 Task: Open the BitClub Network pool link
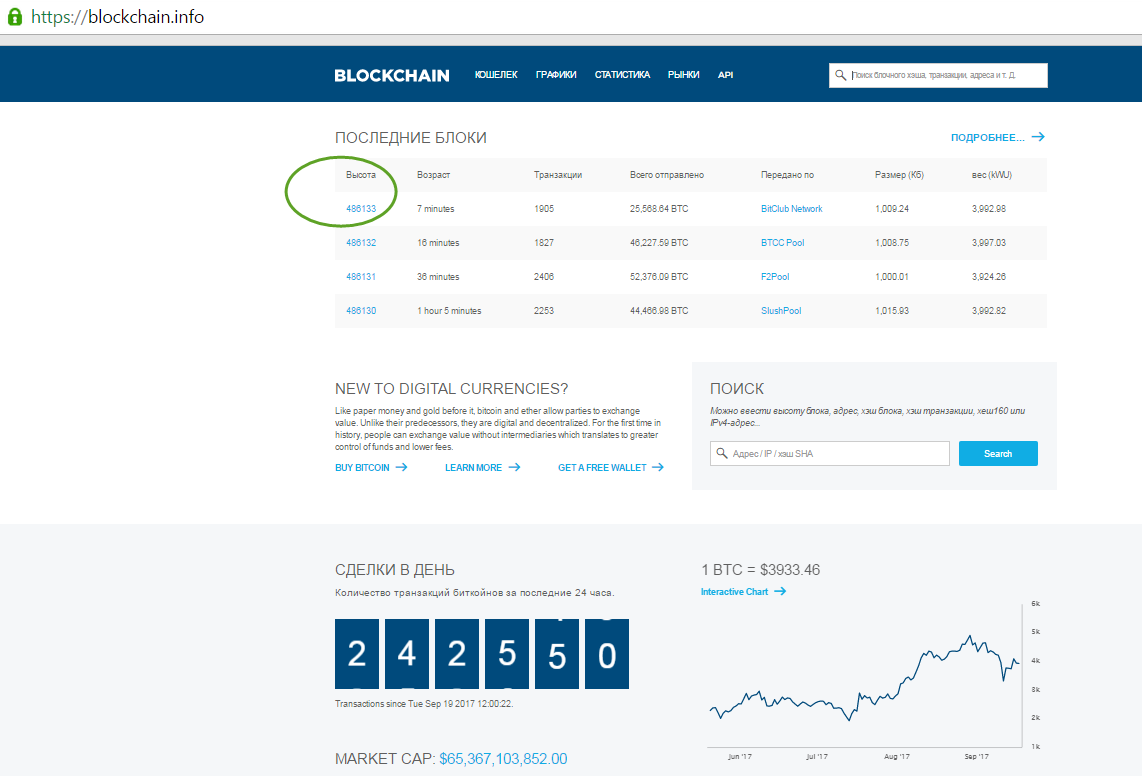[x=791, y=209]
